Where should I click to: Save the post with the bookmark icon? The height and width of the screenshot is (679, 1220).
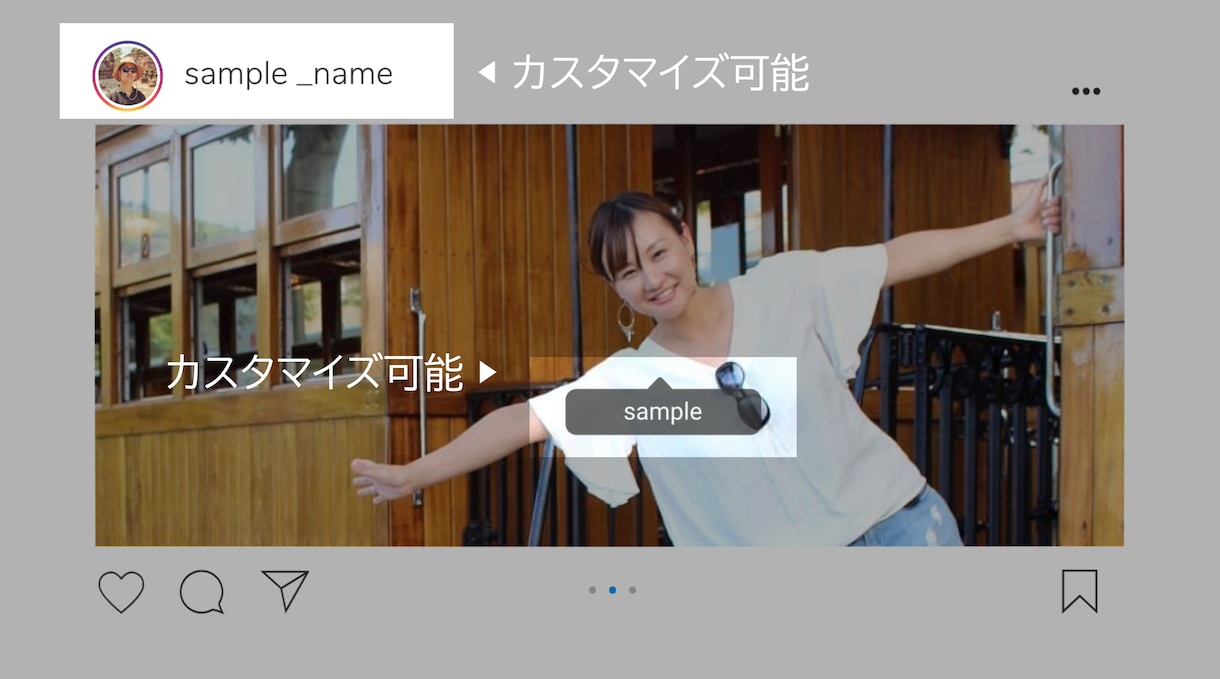(1080, 591)
